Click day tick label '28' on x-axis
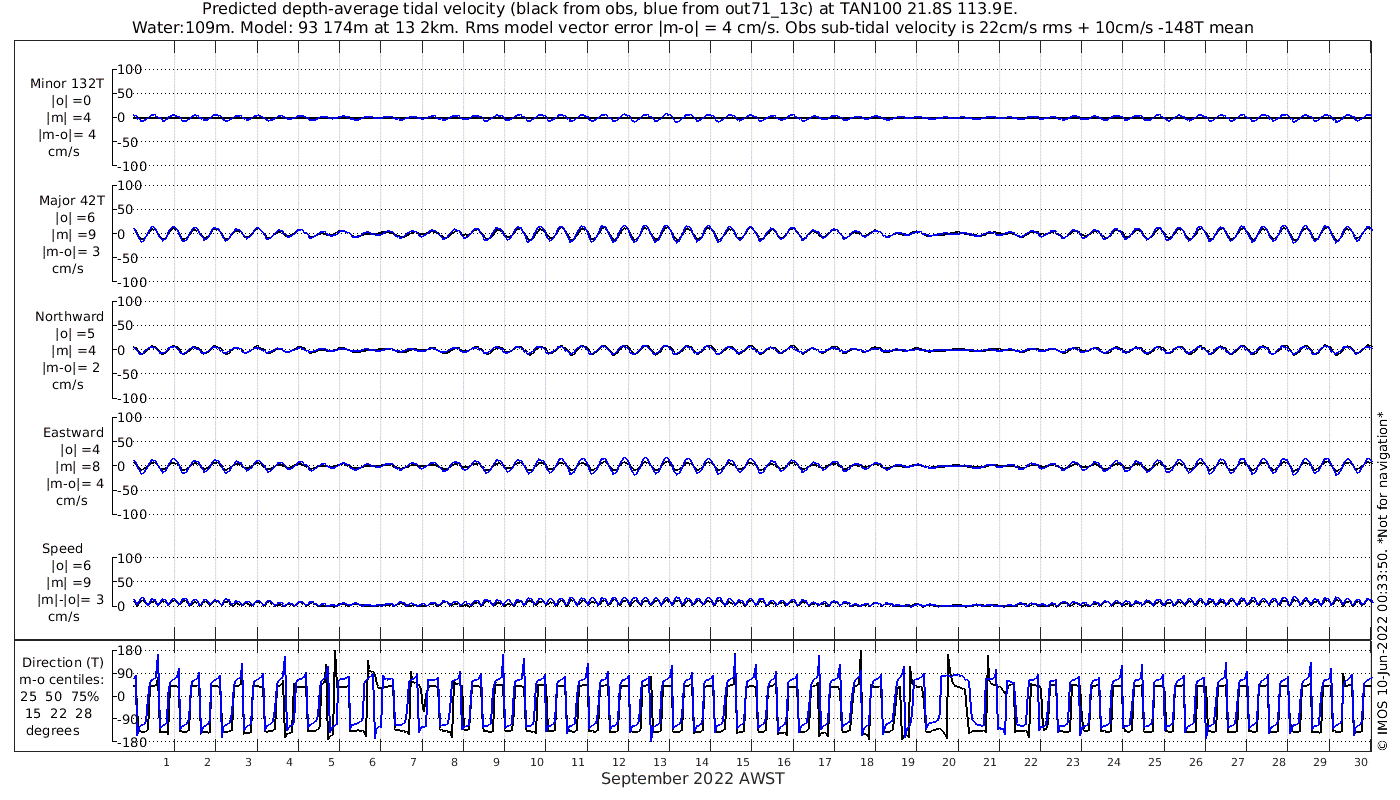 (x=1279, y=762)
